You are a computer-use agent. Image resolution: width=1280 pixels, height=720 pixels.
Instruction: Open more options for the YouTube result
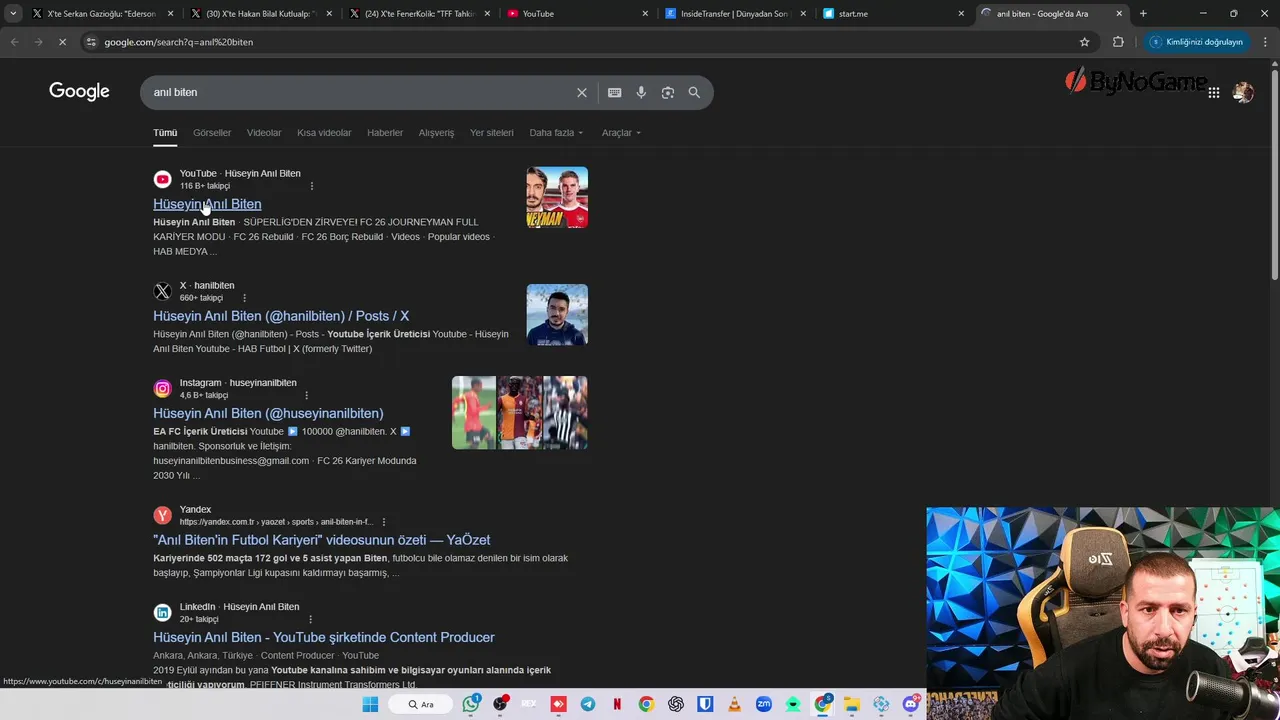[312, 186]
